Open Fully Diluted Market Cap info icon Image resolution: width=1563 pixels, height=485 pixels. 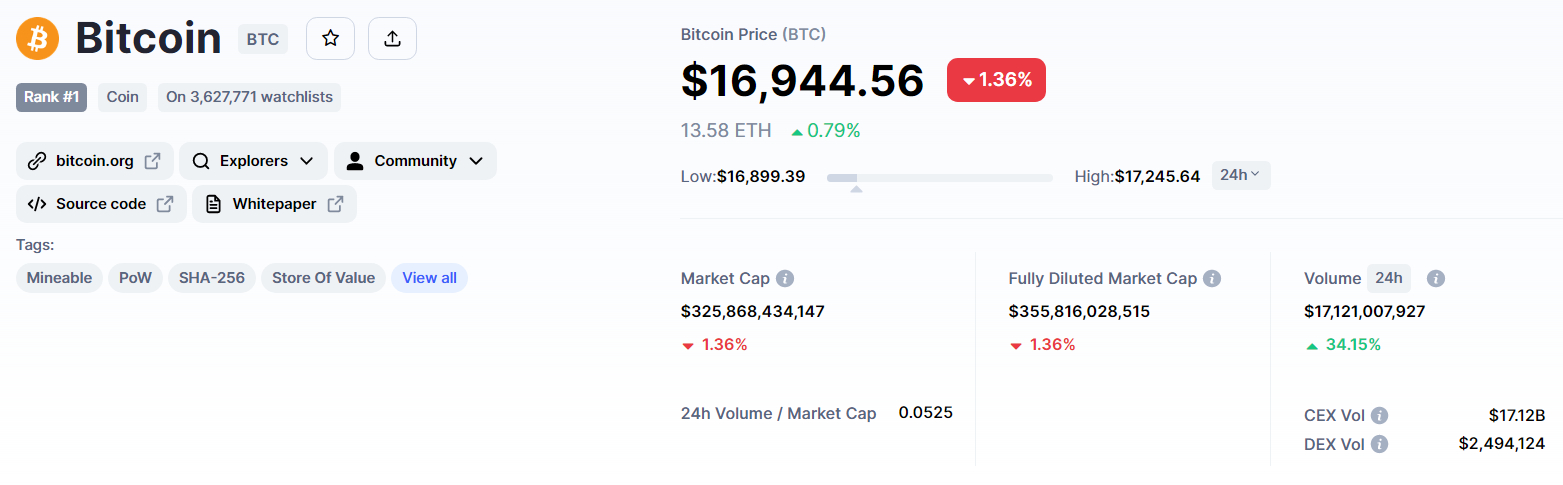[x=1212, y=279]
